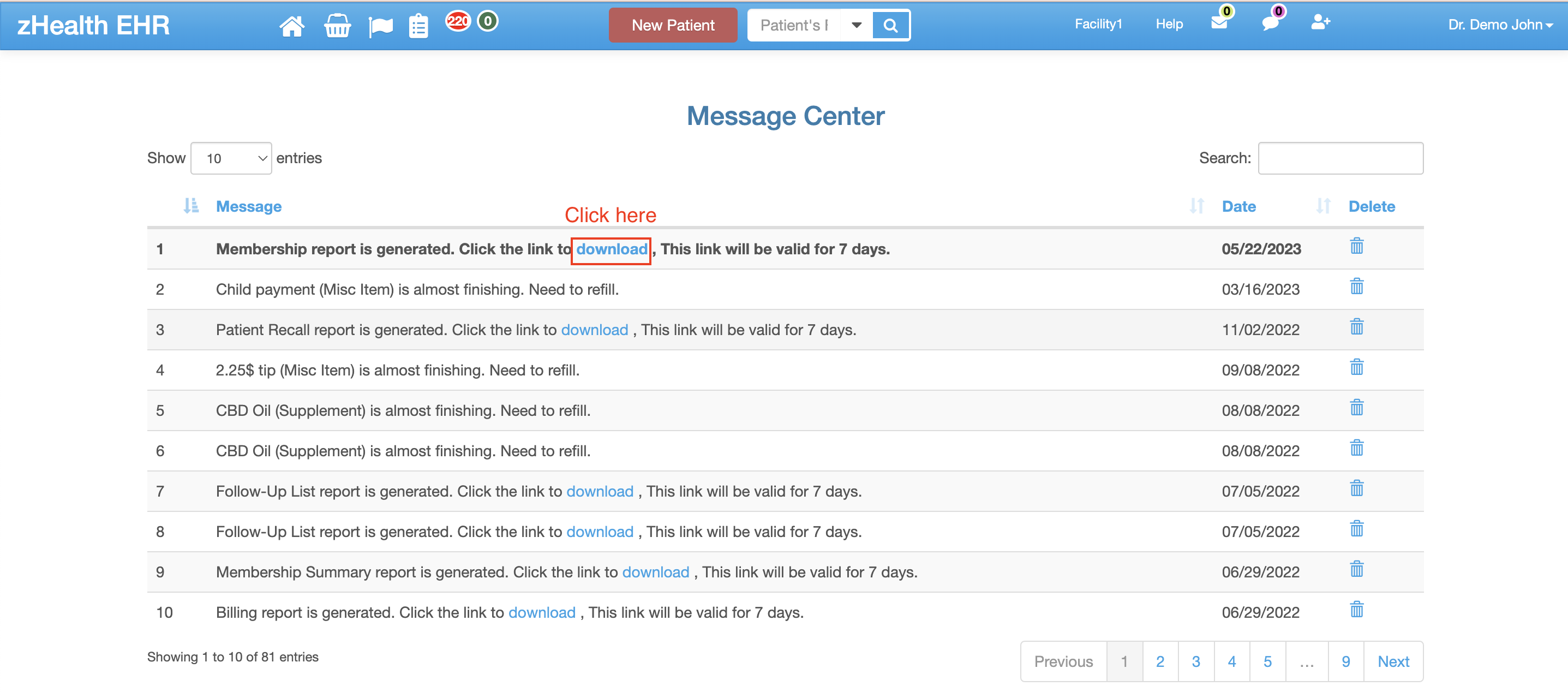Open the Dr. Demo John user menu

click(1500, 25)
